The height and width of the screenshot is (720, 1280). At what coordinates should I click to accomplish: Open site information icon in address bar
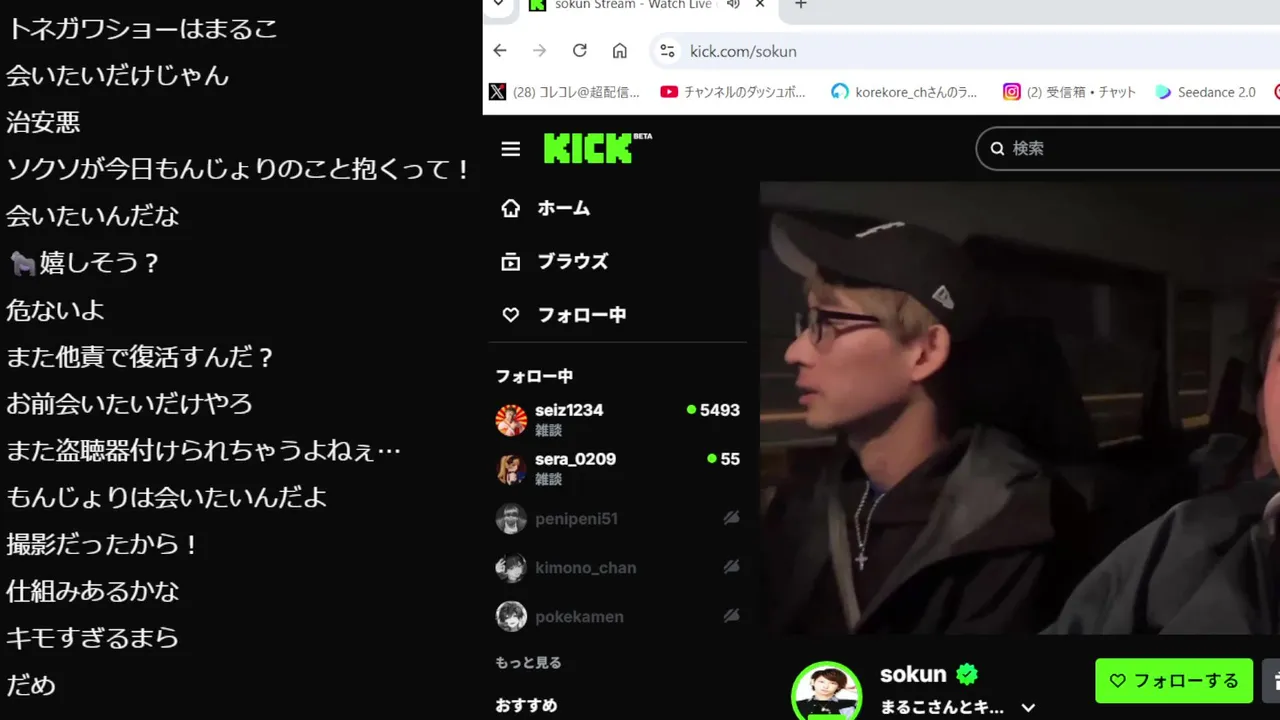click(667, 51)
